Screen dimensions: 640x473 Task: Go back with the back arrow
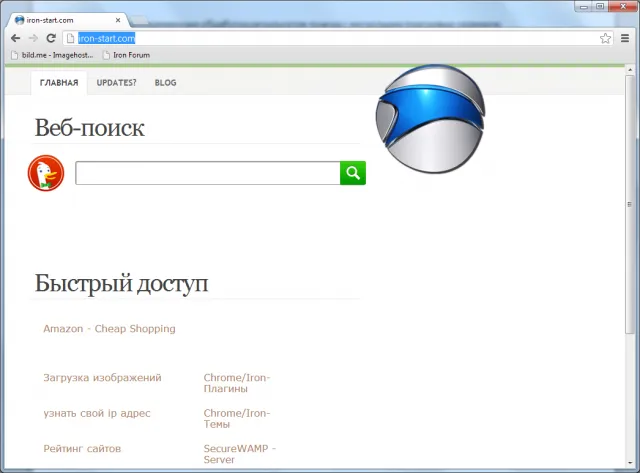coord(16,38)
